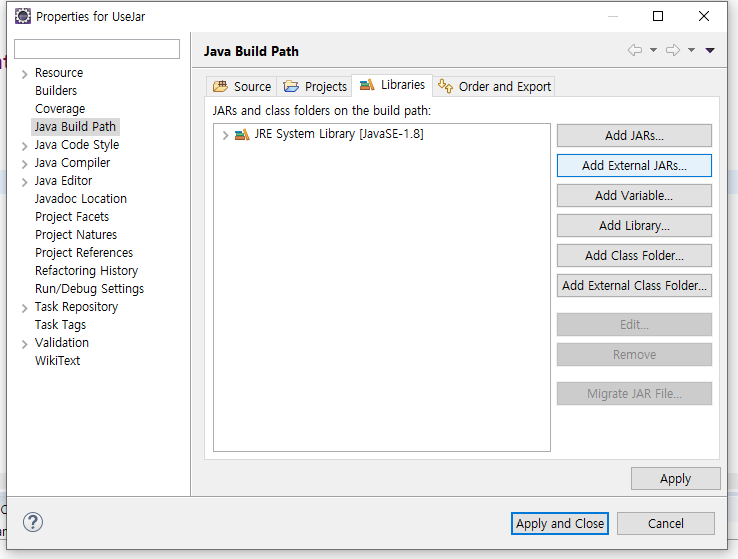
Task: Click the forward navigation arrow icon
Action: [x=673, y=50]
